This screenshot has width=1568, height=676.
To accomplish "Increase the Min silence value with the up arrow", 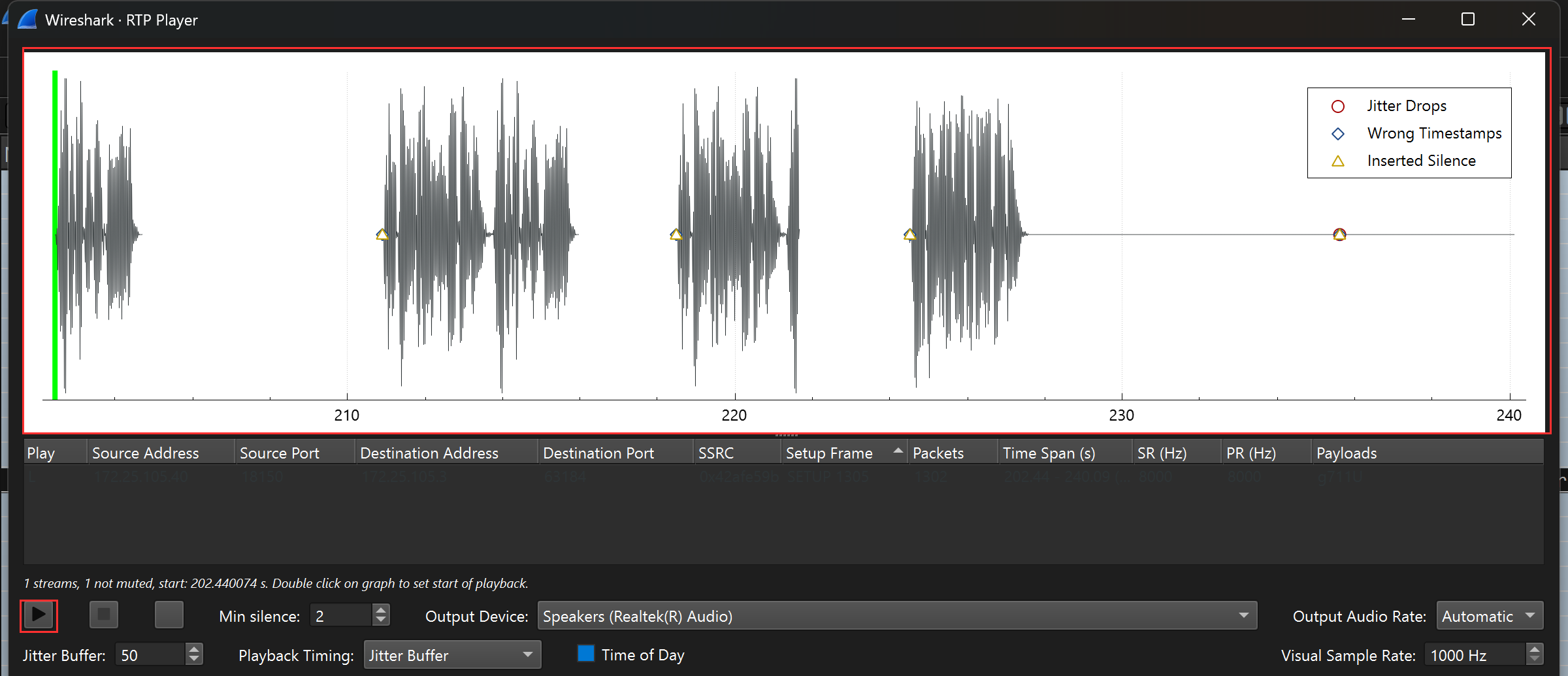I will (x=381, y=609).
